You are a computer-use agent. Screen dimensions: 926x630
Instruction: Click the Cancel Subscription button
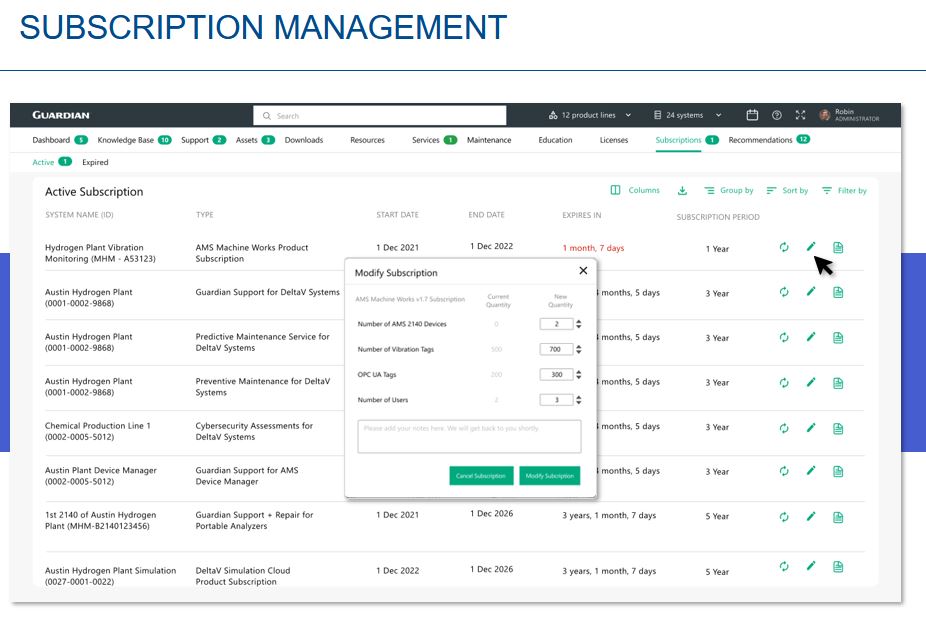click(481, 475)
